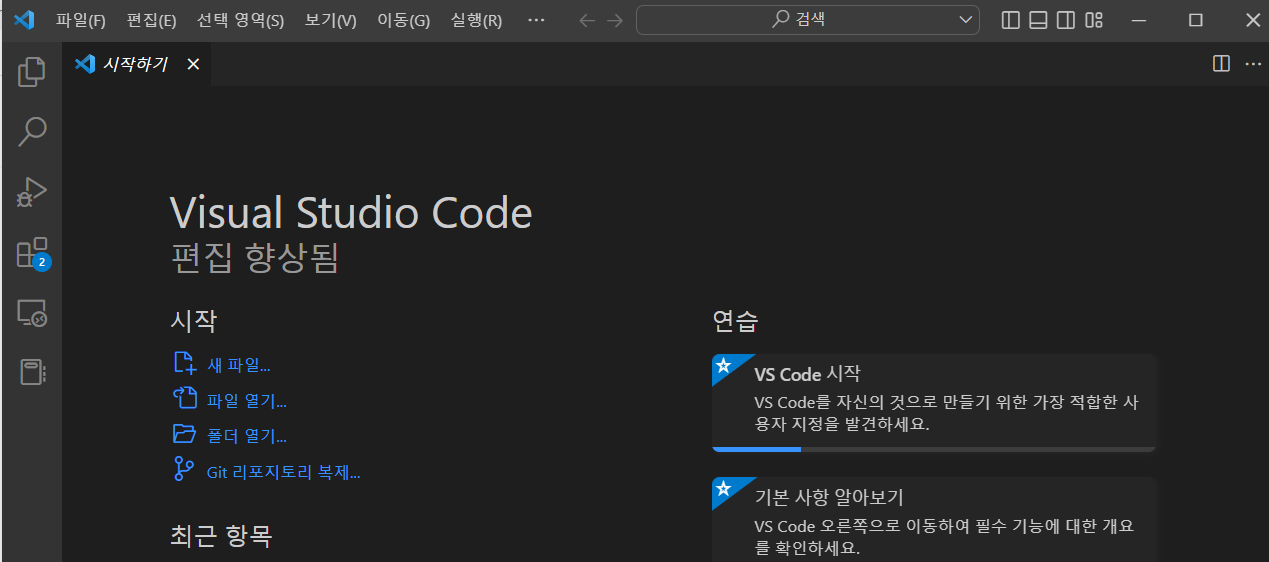
Task: Minimize the VS Code window
Action: coord(1137,20)
